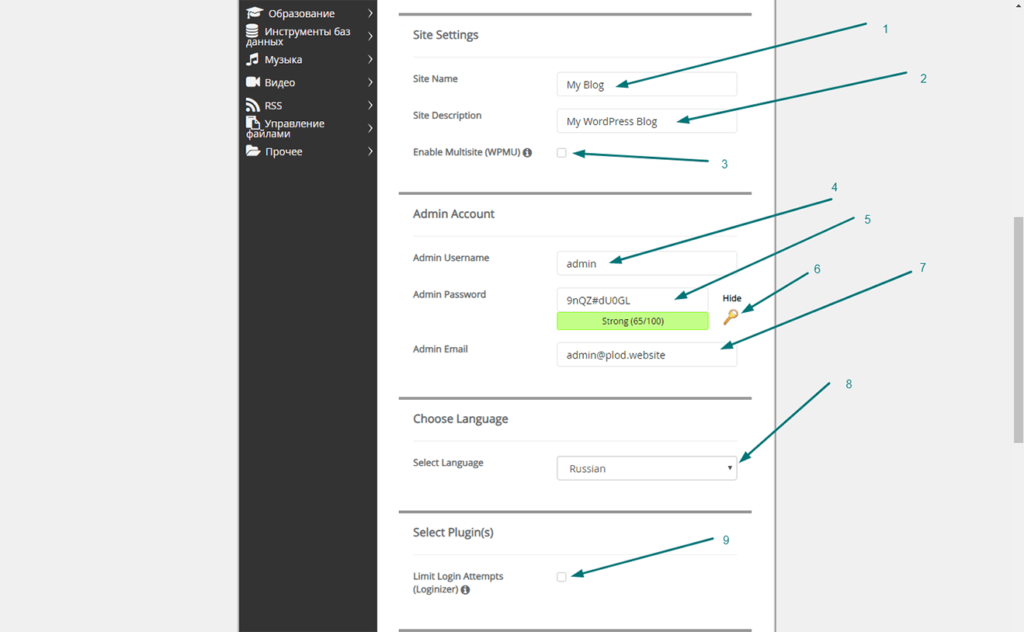This screenshot has width=1024, height=632.
Task: Tick the Limit Login Attempts checkbox
Action: pyautogui.click(x=562, y=577)
